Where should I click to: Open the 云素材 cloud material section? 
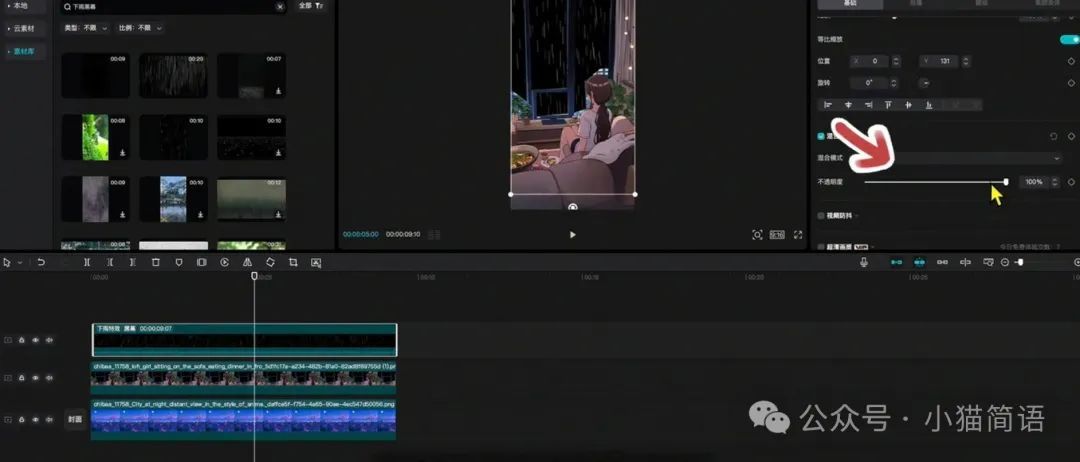click(x=23, y=29)
